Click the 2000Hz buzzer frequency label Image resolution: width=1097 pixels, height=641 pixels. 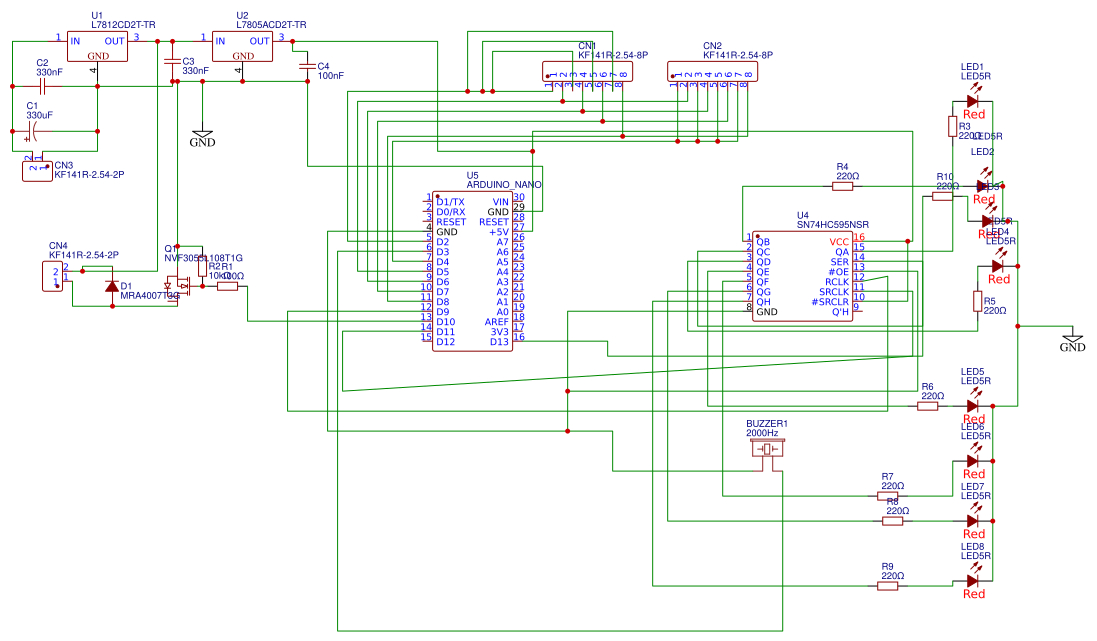(762, 433)
